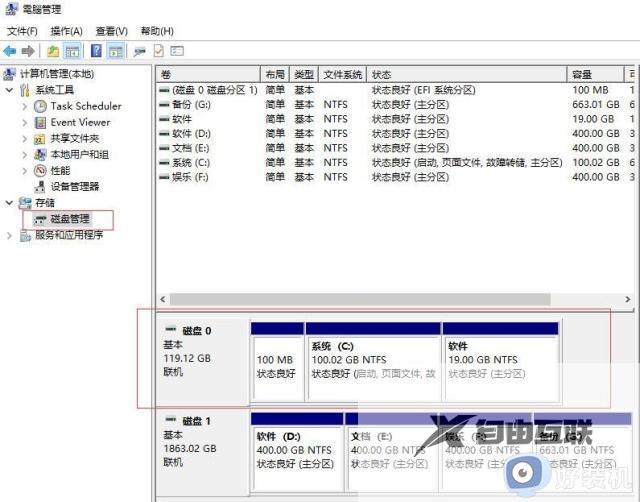Select the 软件 (D:) volume row

[395, 134]
